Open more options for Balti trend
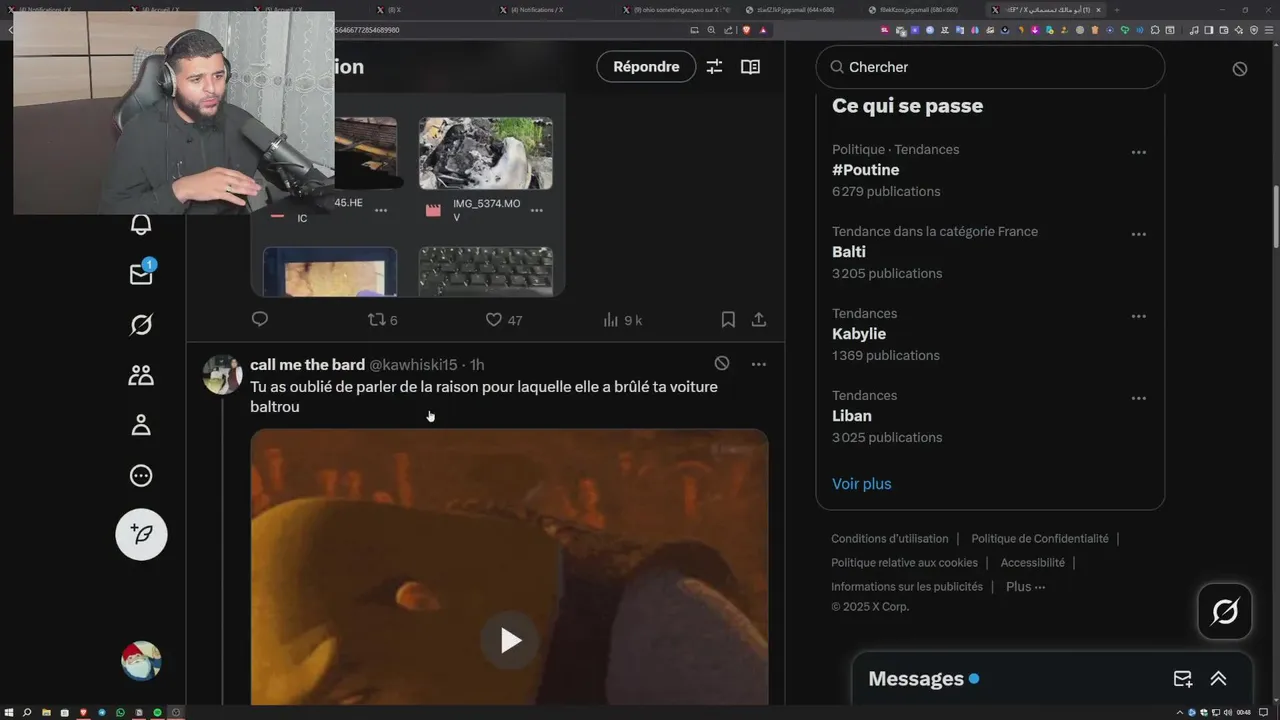This screenshot has width=1280, height=720. pos(1138,234)
